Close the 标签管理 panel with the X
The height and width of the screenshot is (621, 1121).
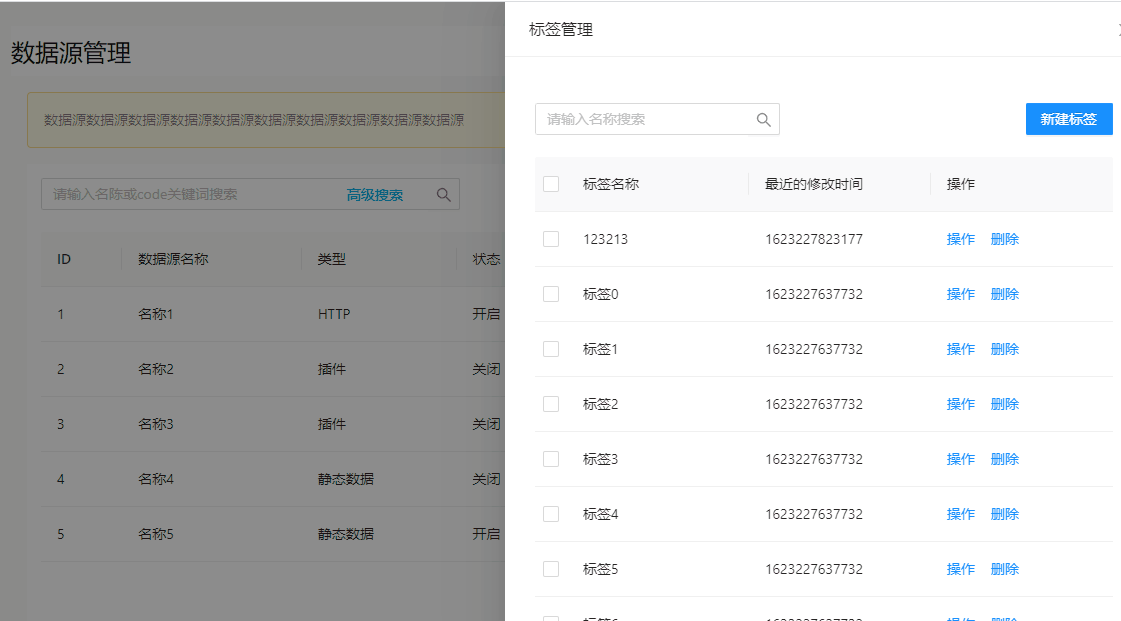(x=1118, y=29)
